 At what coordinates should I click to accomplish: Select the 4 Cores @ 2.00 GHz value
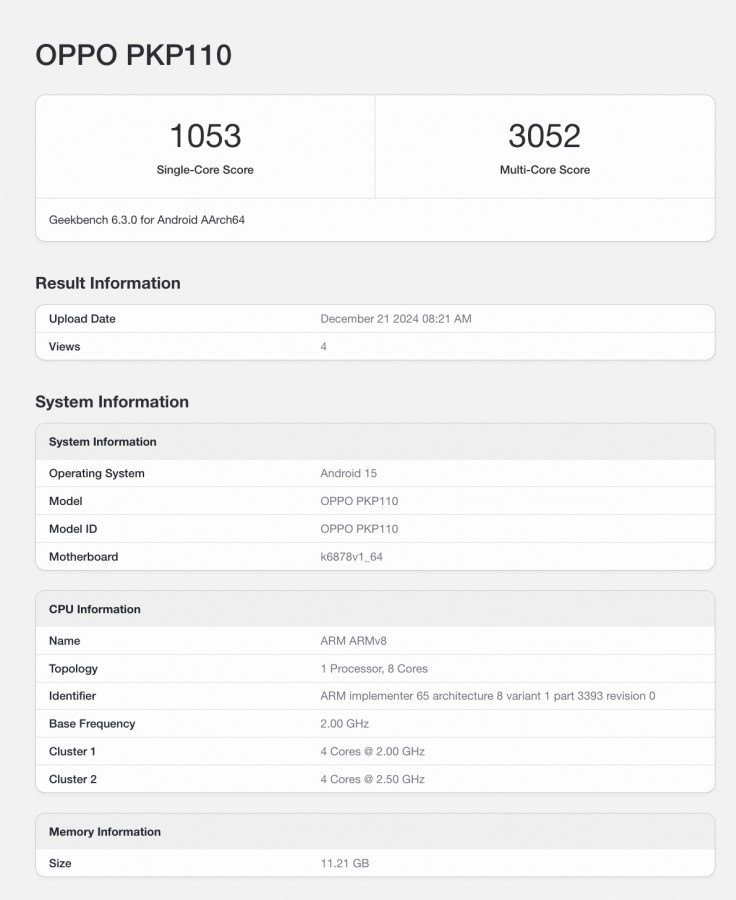[373, 752]
